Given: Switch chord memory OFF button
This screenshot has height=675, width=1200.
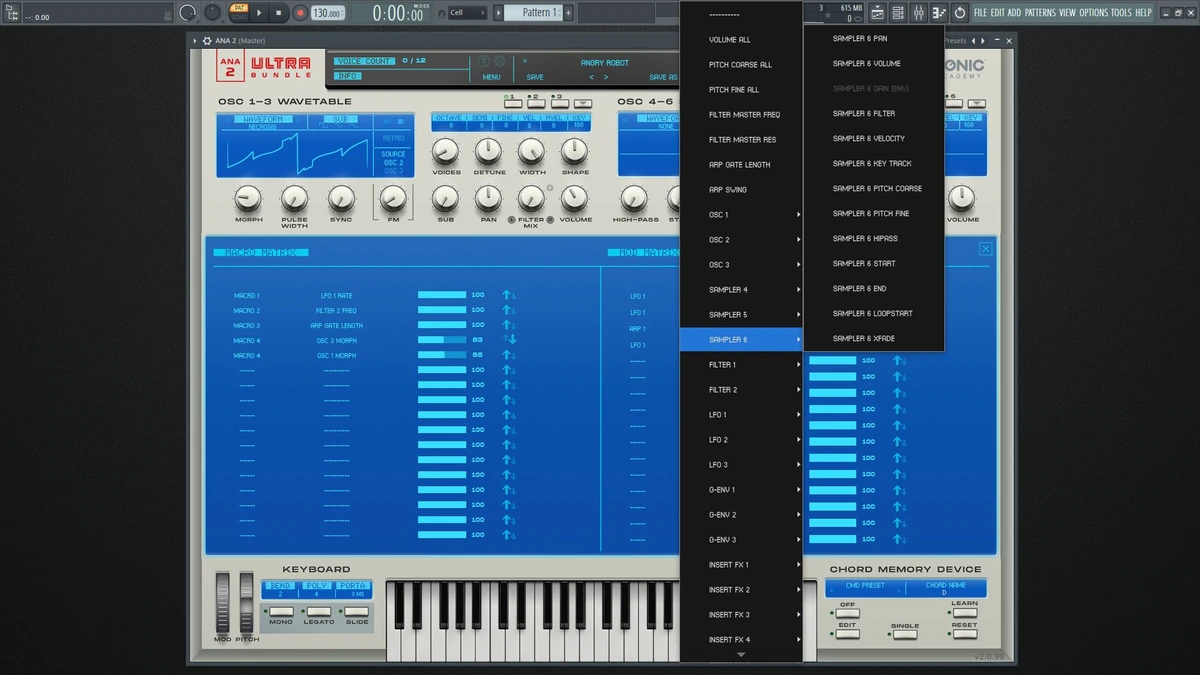Looking at the screenshot, I should pyautogui.click(x=847, y=614).
